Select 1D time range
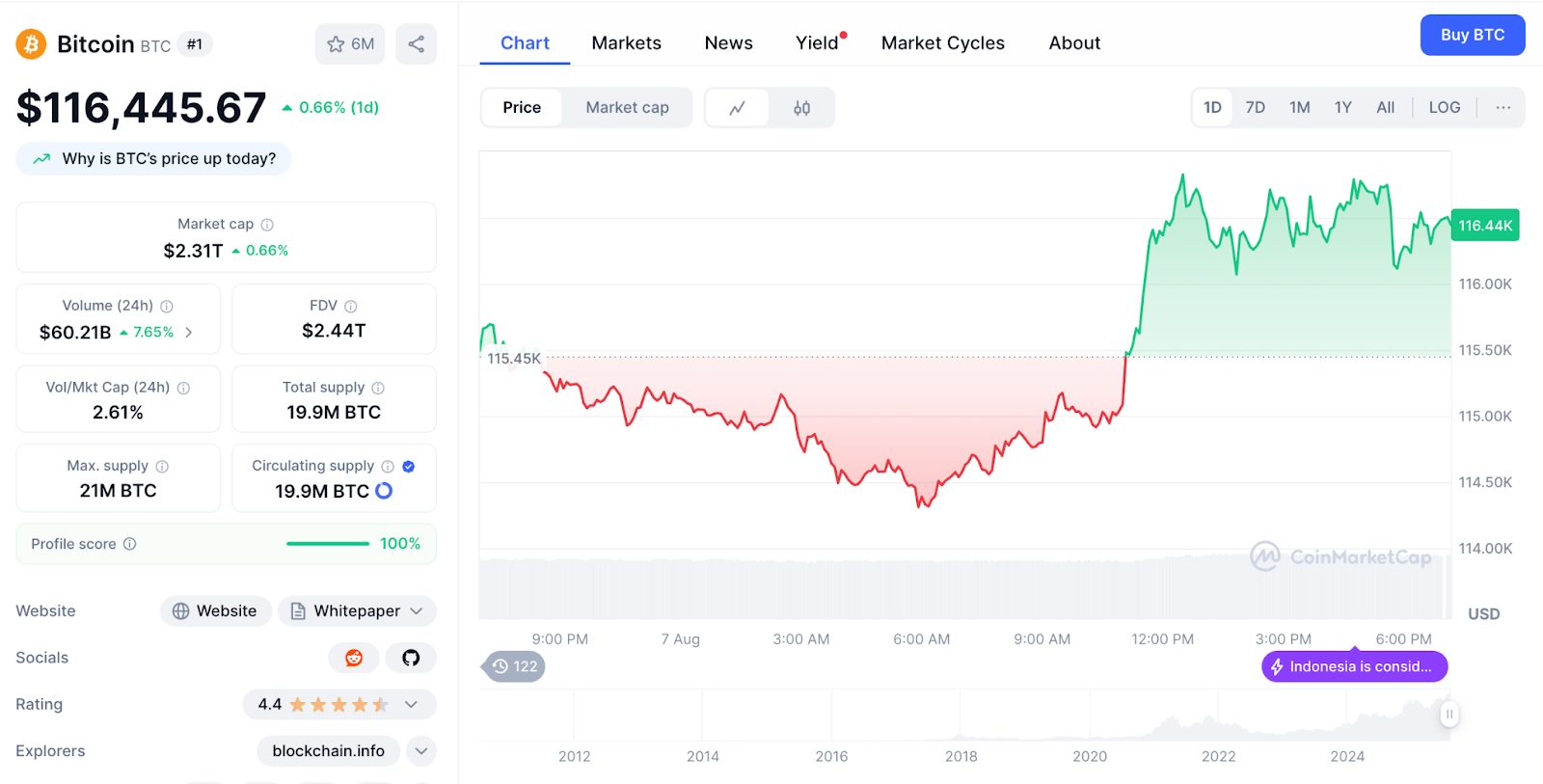 click(1212, 107)
